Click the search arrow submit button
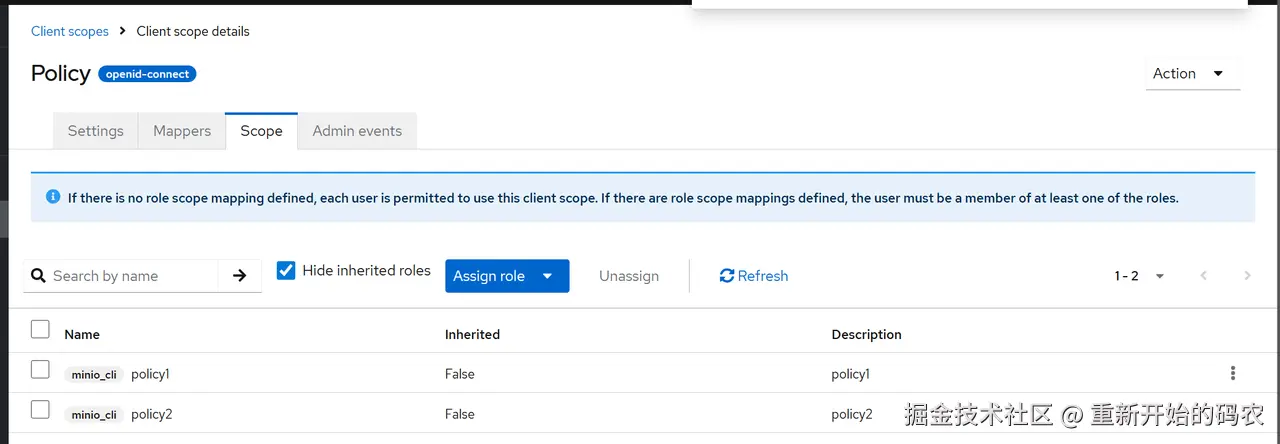The width and height of the screenshot is (1280, 444). click(240, 276)
